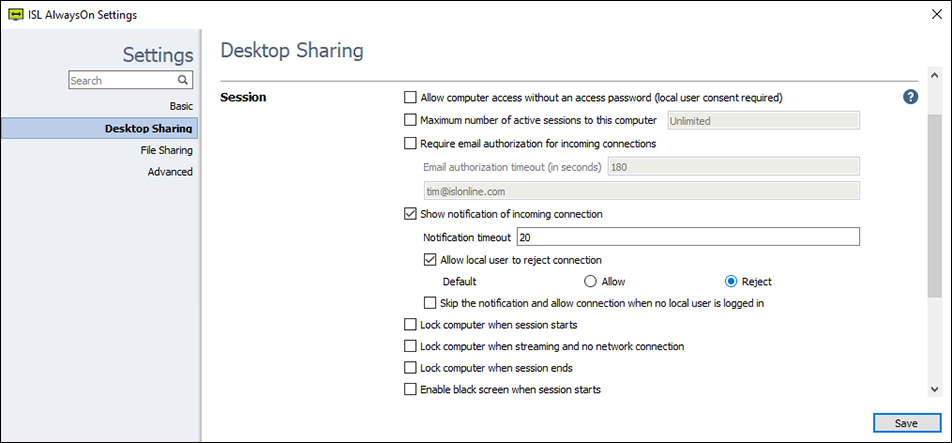
Task: Open the Basic settings section
Action: tap(180, 105)
